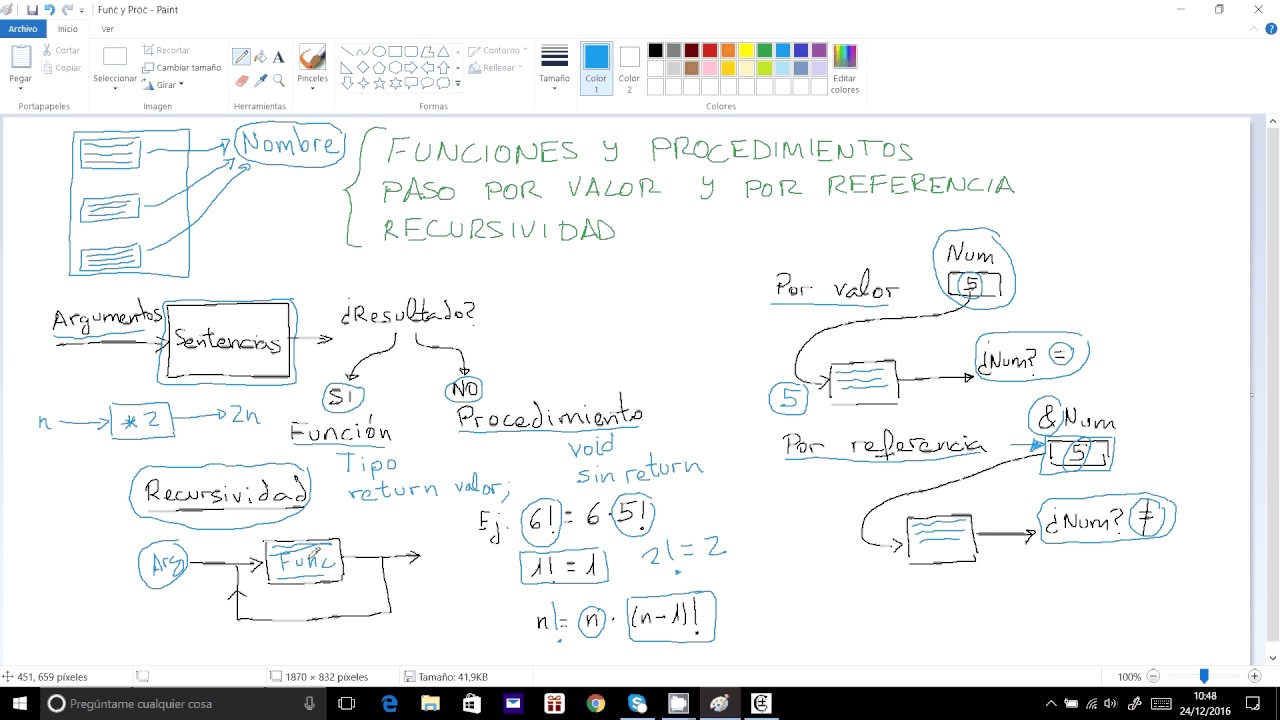Choose the Curve shape
Image resolution: width=1280 pixels, height=720 pixels.
pos(363,51)
